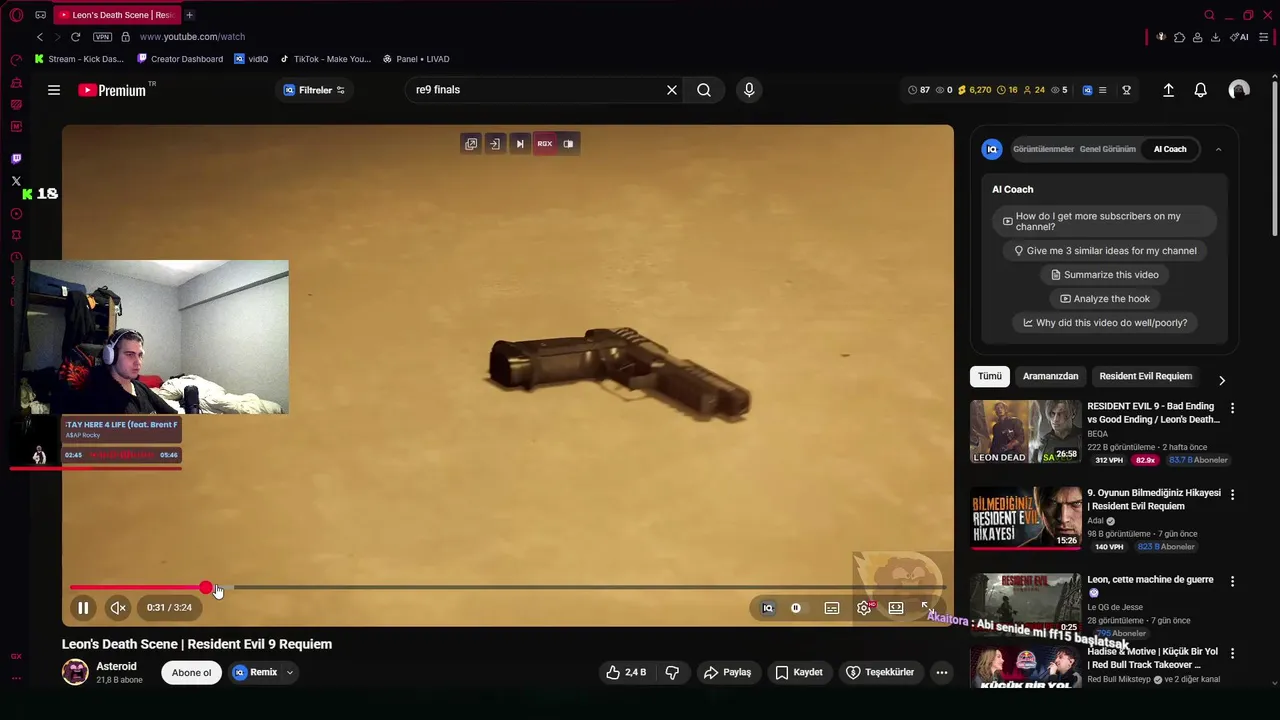Switch to theater mode icon
The height and width of the screenshot is (720, 1280).
point(896,608)
